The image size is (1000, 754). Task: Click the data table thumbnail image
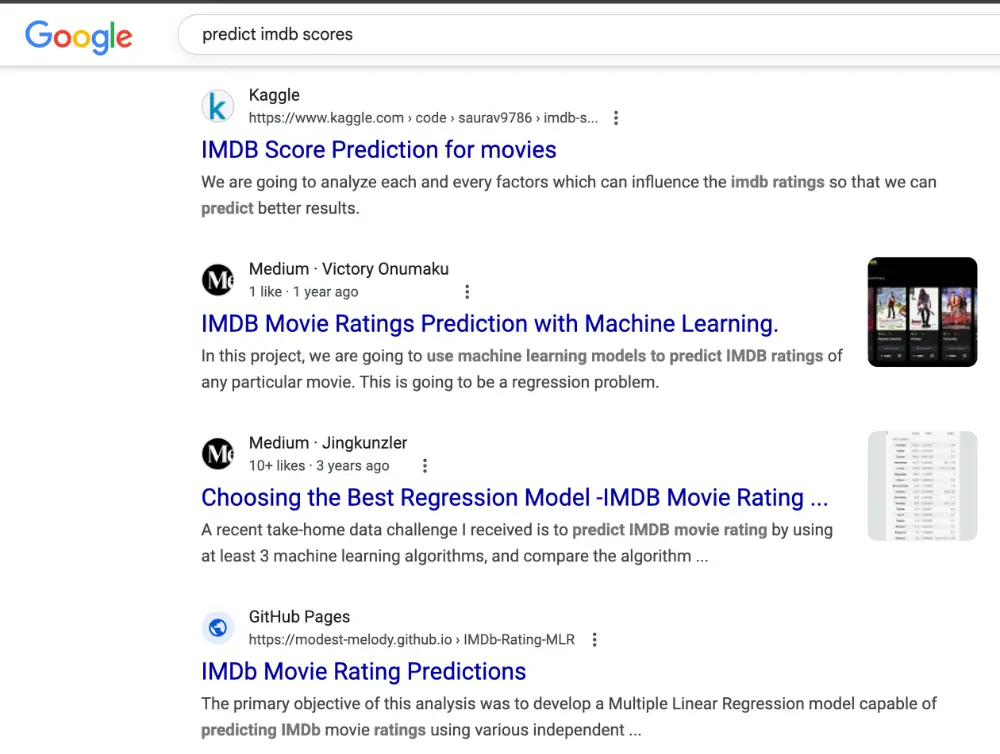tap(922, 486)
